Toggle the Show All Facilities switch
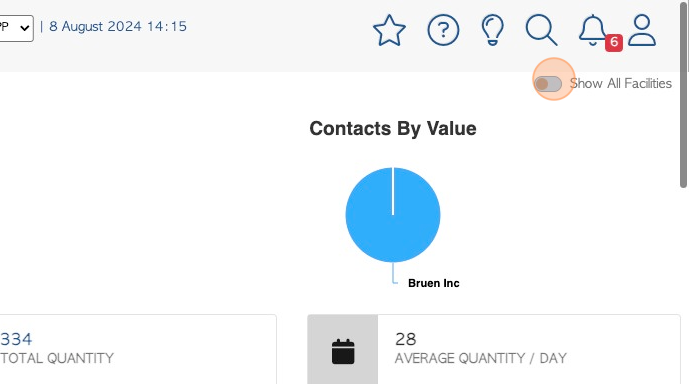The height and width of the screenshot is (384, 689). point(548,84)
